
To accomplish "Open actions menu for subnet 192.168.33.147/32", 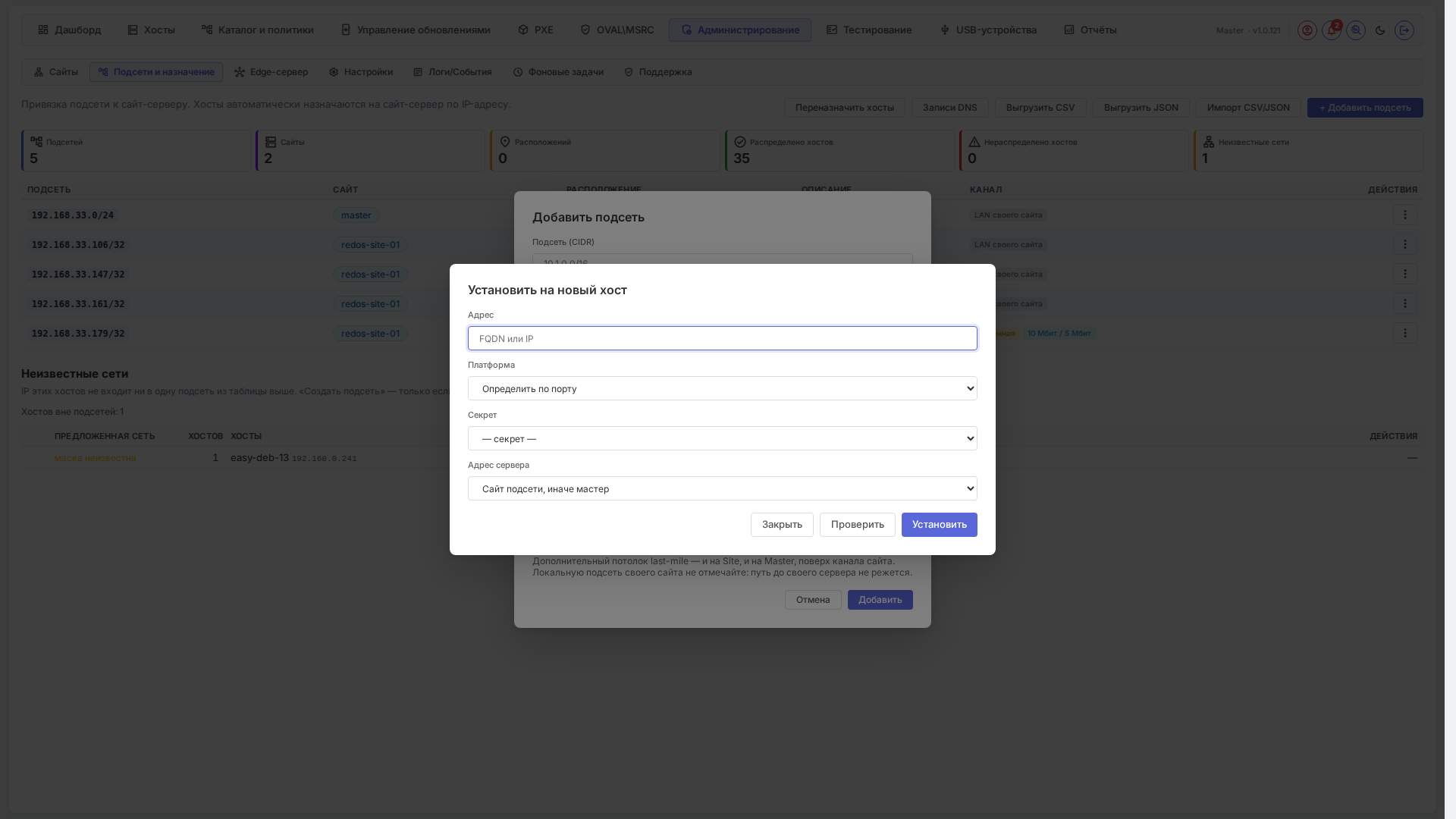I will tap(1404, 275).
